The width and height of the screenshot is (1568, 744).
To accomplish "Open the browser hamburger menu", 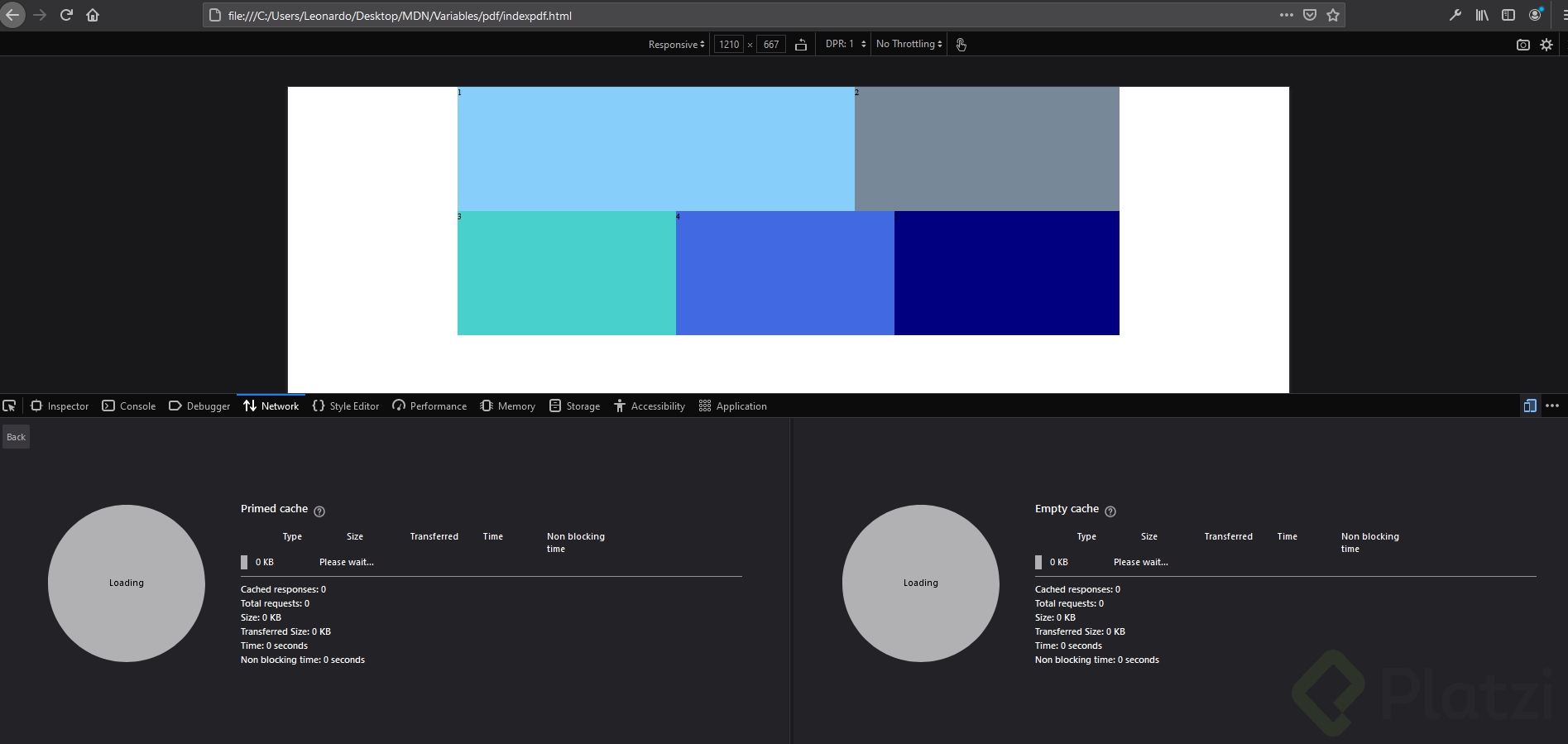I will [x=1564, y=15].
